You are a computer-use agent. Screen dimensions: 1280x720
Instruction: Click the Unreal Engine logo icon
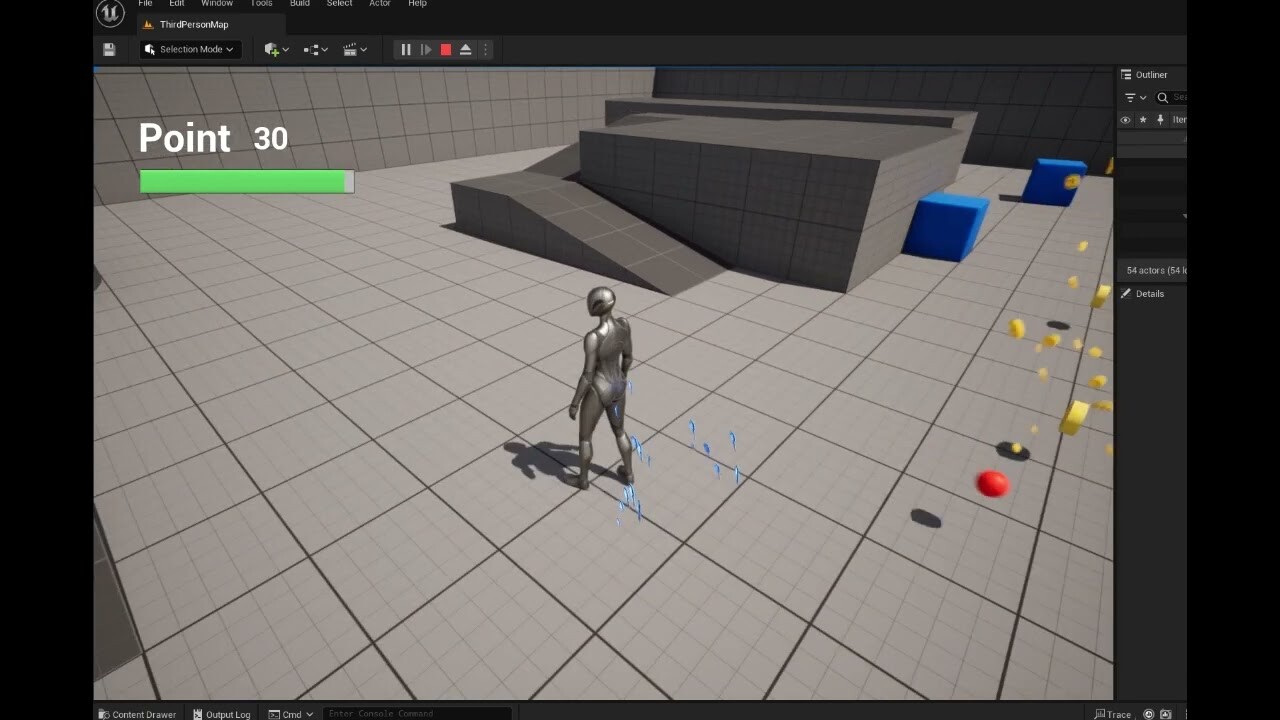click(110, 13)
